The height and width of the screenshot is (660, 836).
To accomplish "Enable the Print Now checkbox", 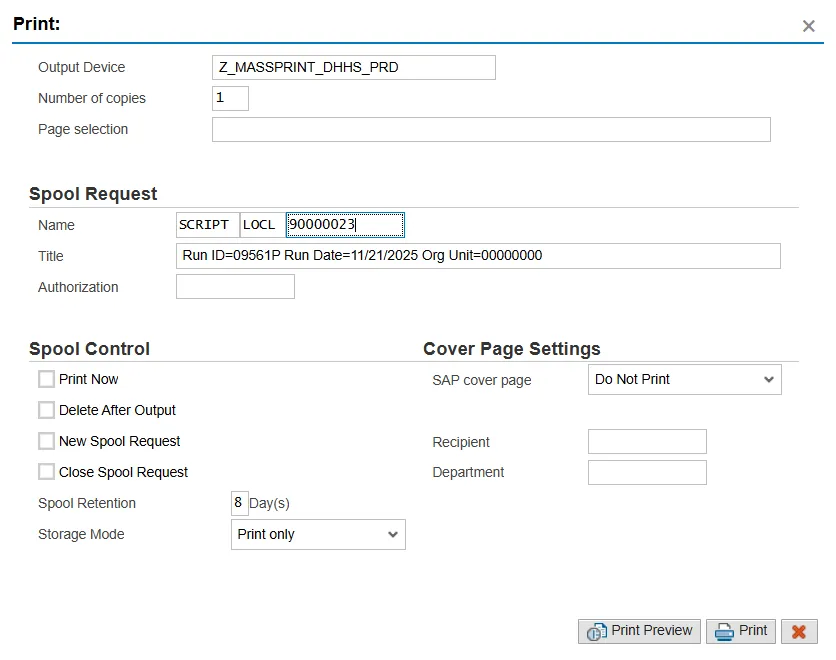I will [46, 379].
